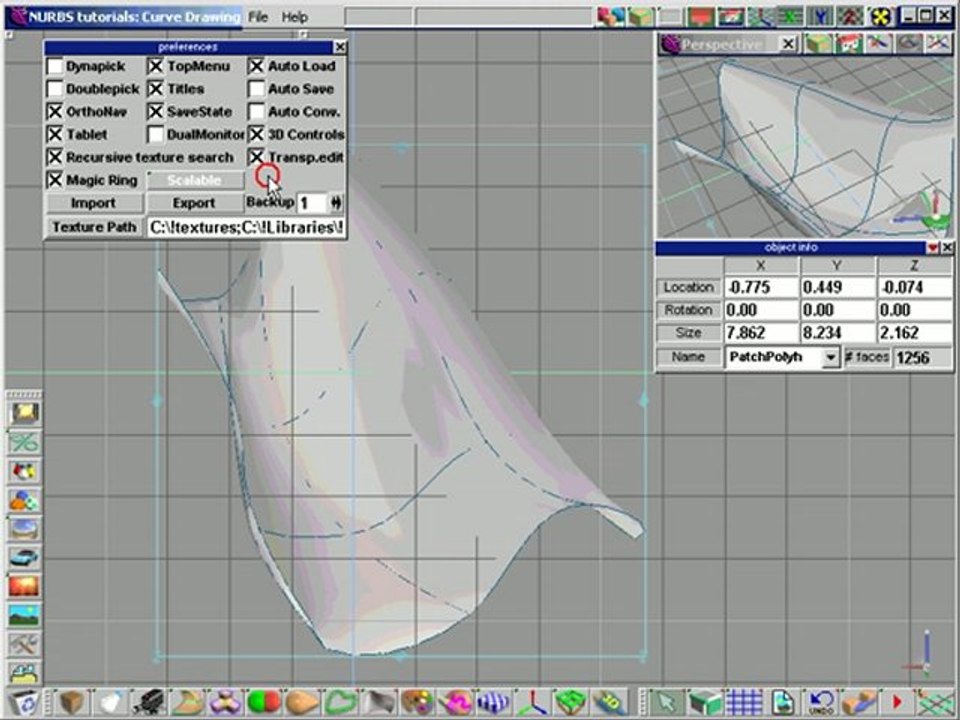This screenshot has height=720, width=960.
Task: Click the yellow cross icon in title bar
Action: pos(880,17)
